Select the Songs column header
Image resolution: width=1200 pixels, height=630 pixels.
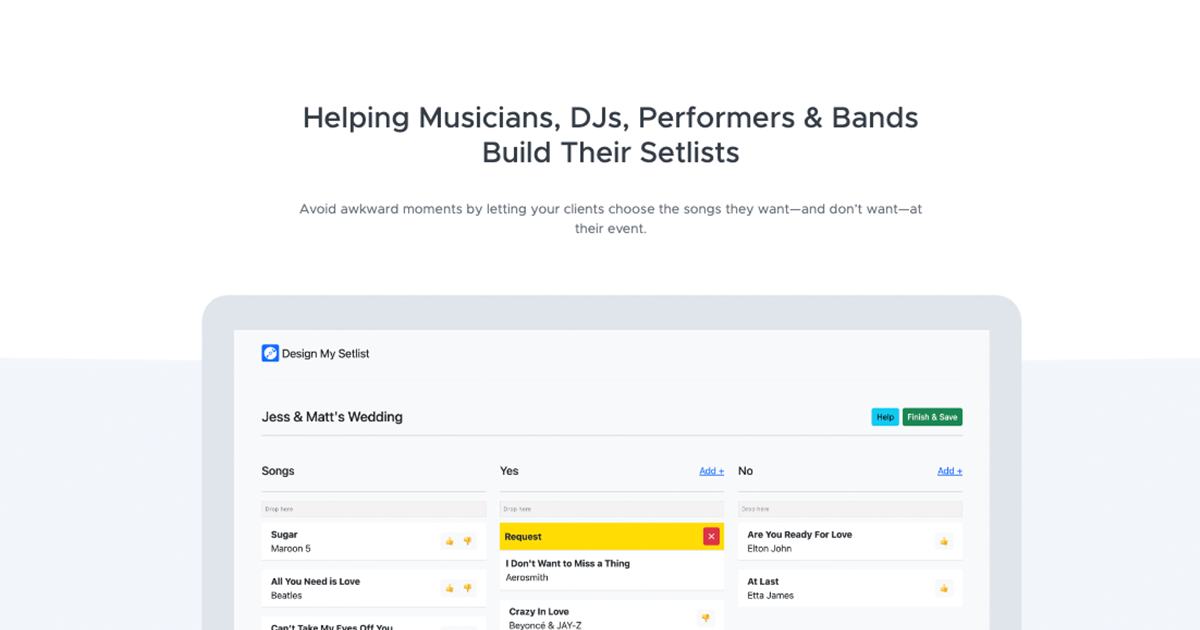point(277,470)
